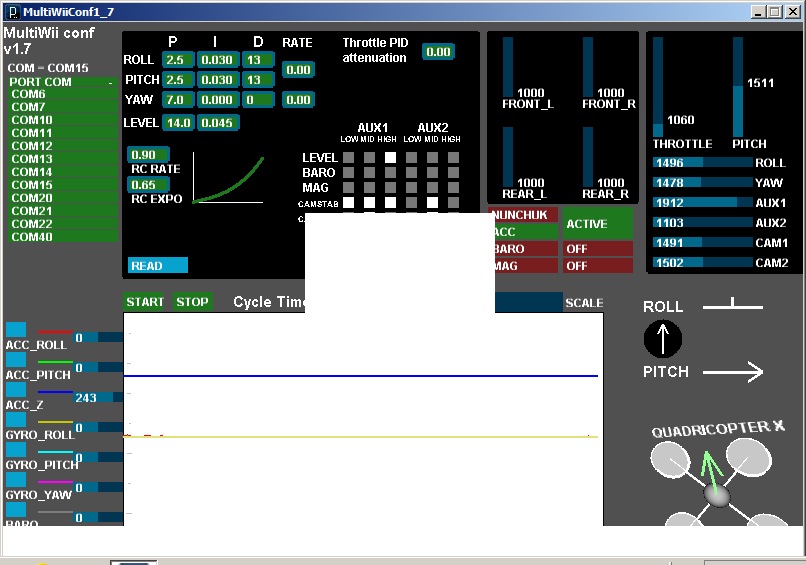Click the STOP graph button
Viewport: 806px width, 565px height.
coord(192,302)
